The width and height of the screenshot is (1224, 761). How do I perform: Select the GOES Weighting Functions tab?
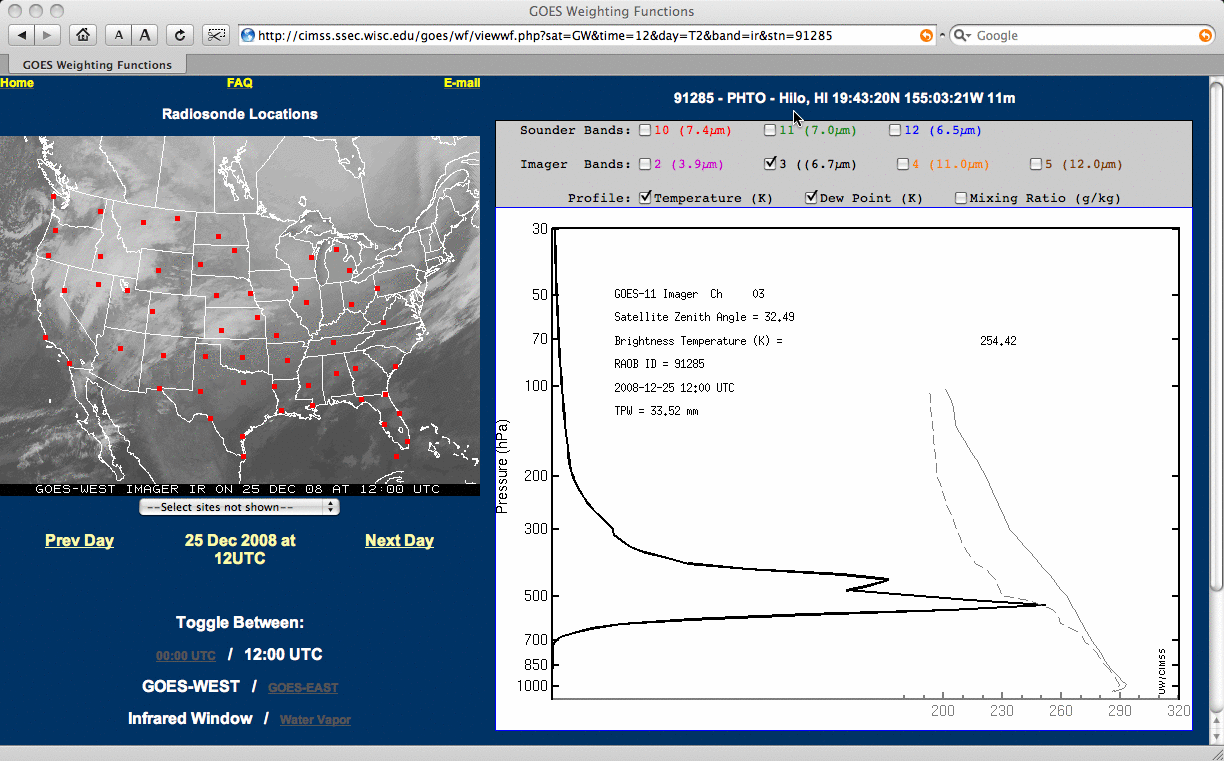tap(97, 65)
